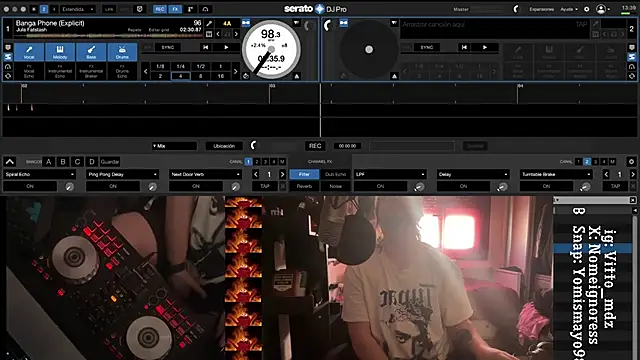Open Serato settings gear icon
This screenshot has width=640, height=360.
(x=587, y=9)
